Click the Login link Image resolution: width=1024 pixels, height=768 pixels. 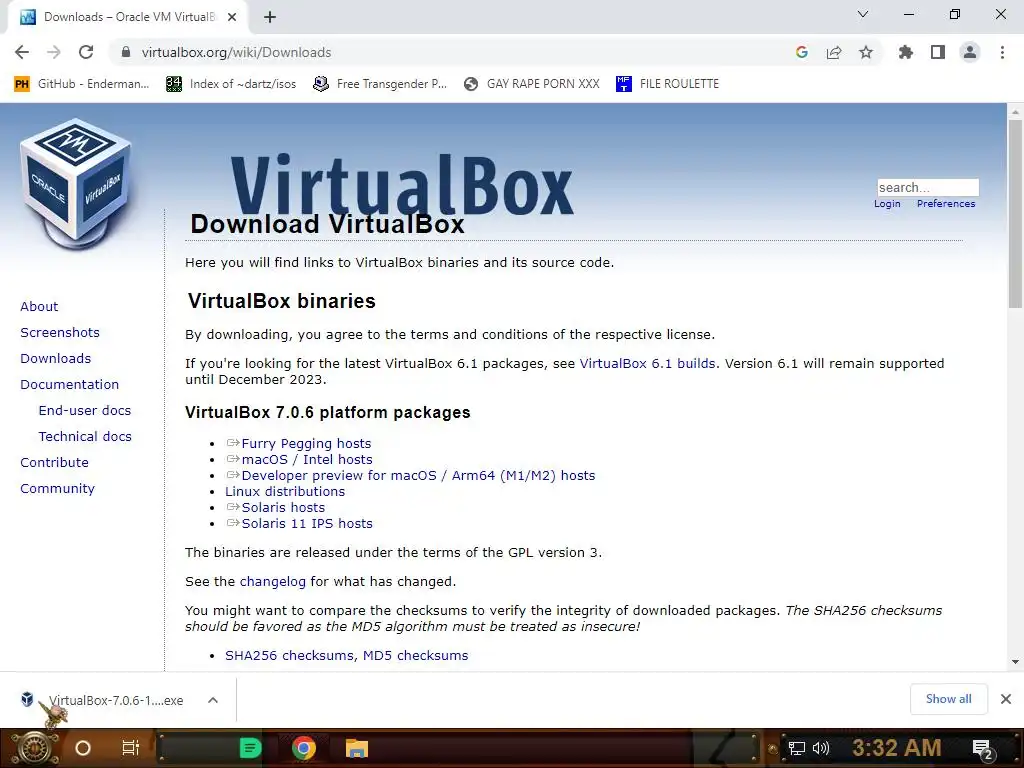click(x=887, y=204)
